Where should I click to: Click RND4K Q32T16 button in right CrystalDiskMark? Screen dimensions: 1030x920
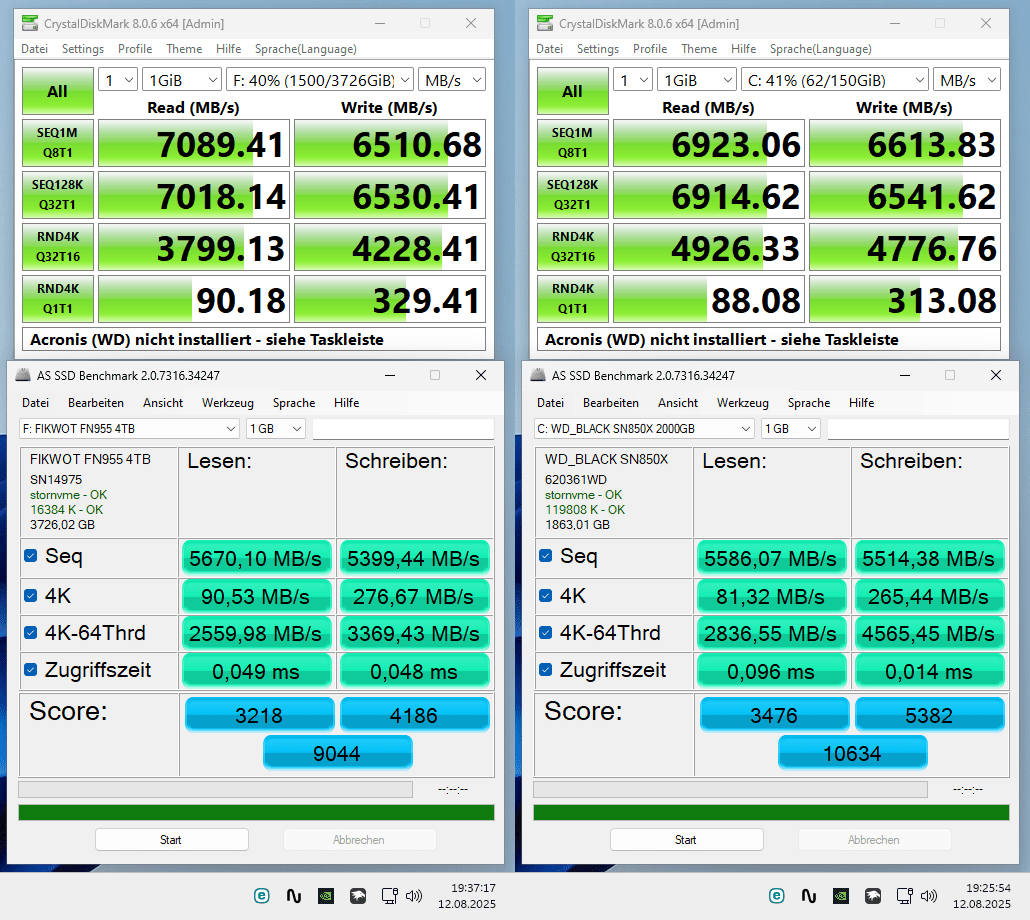572,247
